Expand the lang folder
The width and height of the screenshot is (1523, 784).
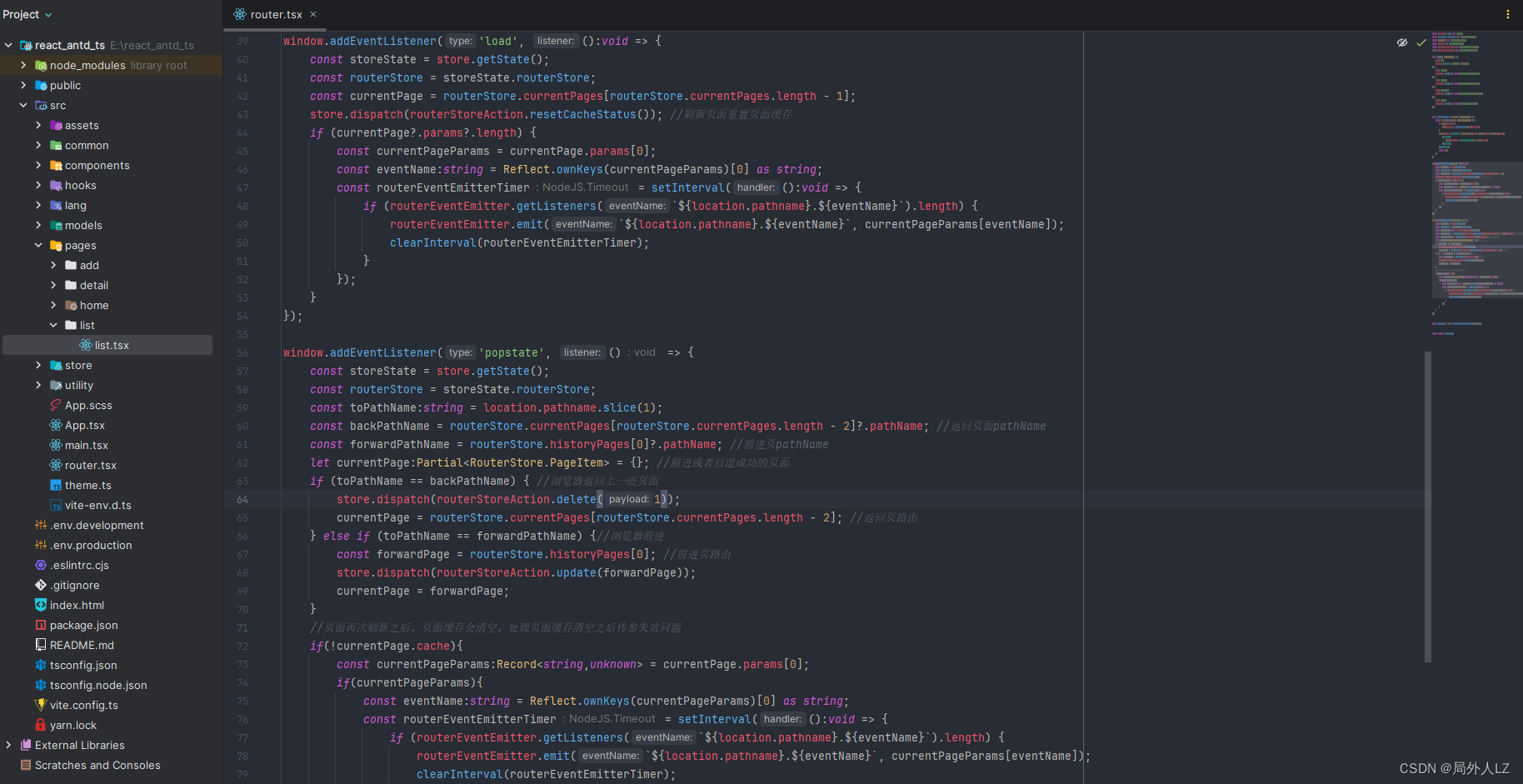[38, 205]
